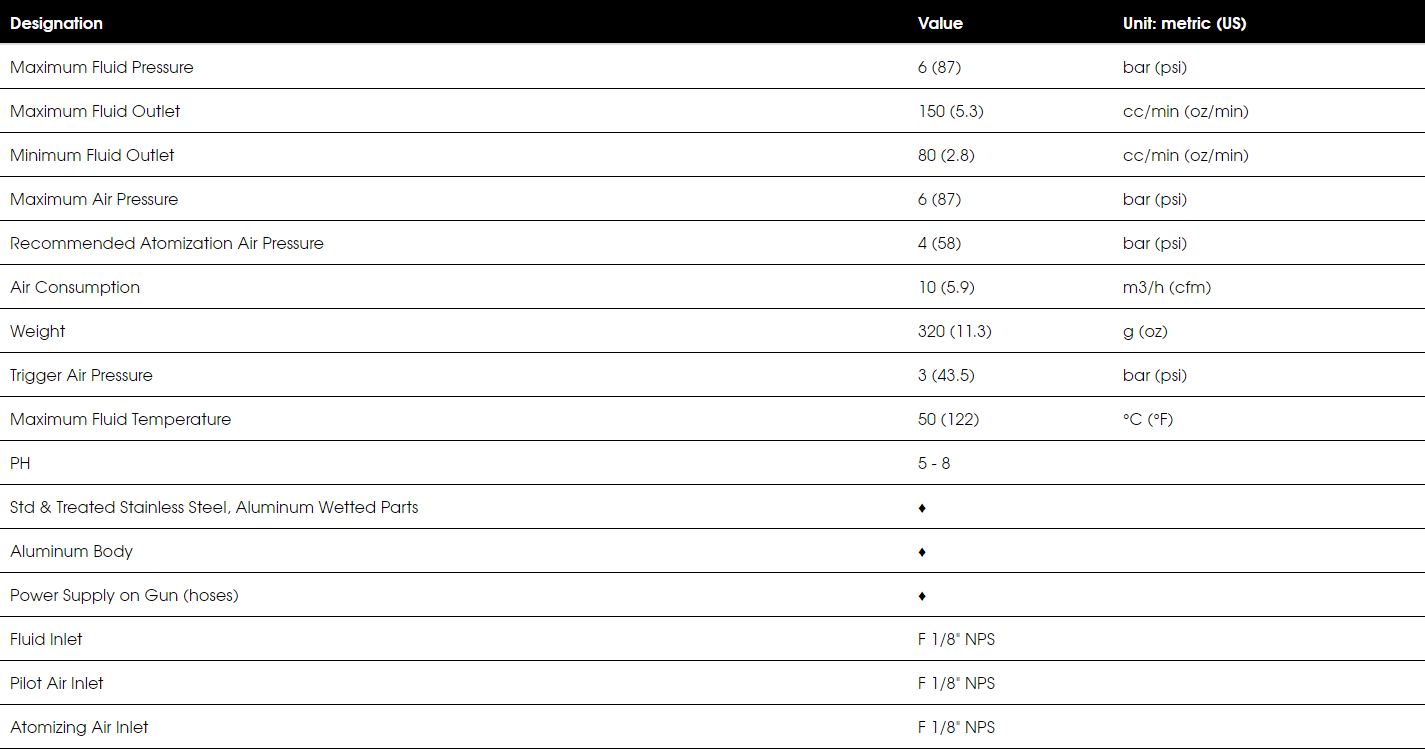Screen dimensions: 1425x749
Task: Select the Fluid Inlet value F 1/8" NPS
Action: (x=956, y=639)
